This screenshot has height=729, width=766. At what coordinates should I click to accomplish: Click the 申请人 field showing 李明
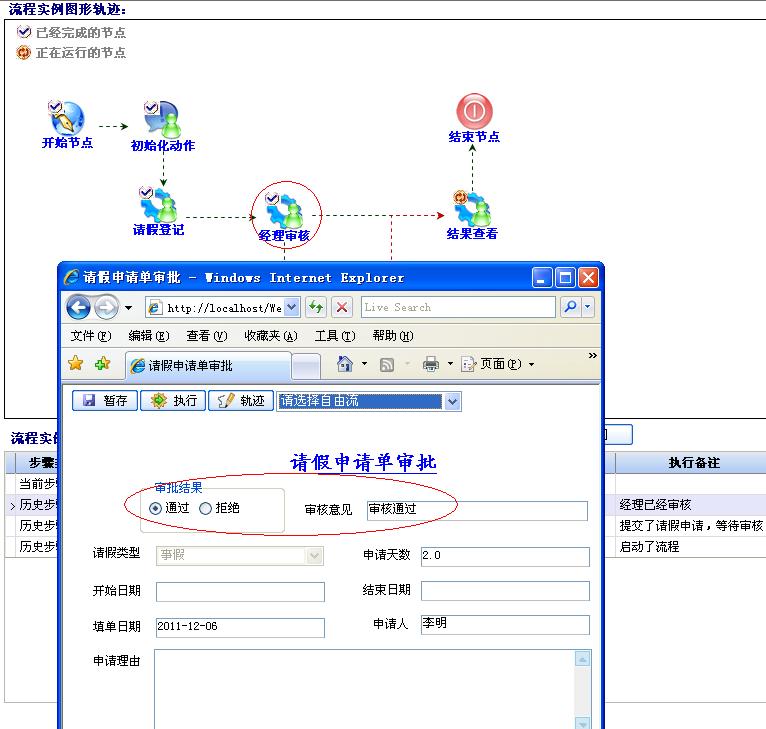(505, 624)
